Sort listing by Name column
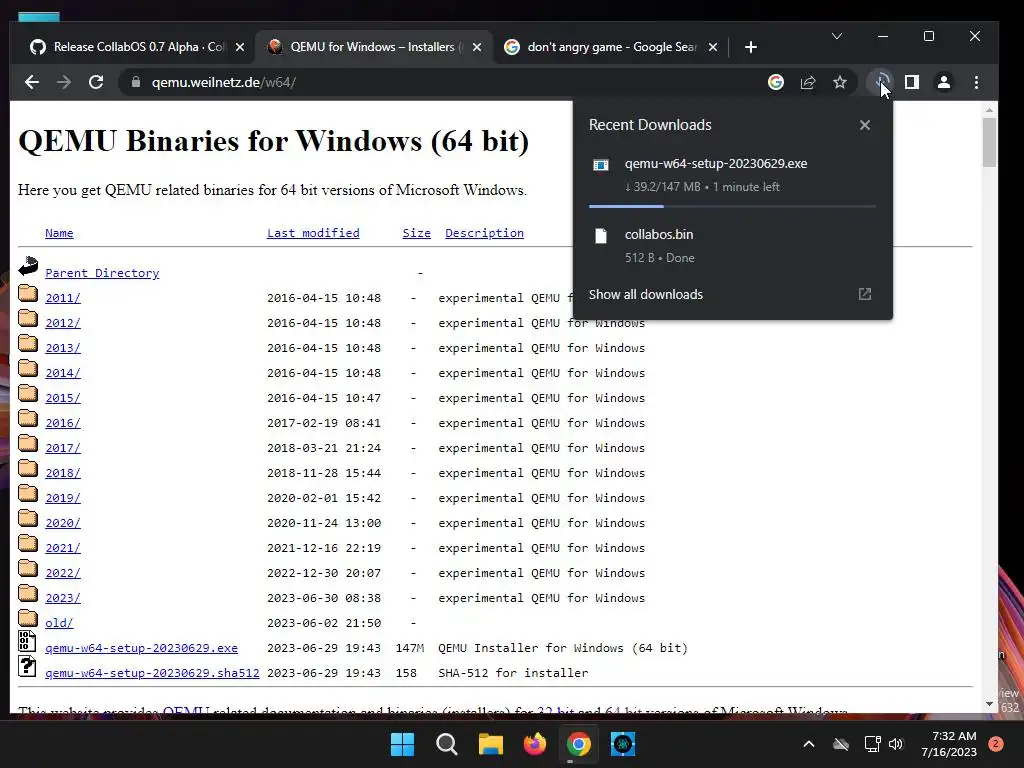Screen dimensions: 1024x768 (x=59, y=233)
